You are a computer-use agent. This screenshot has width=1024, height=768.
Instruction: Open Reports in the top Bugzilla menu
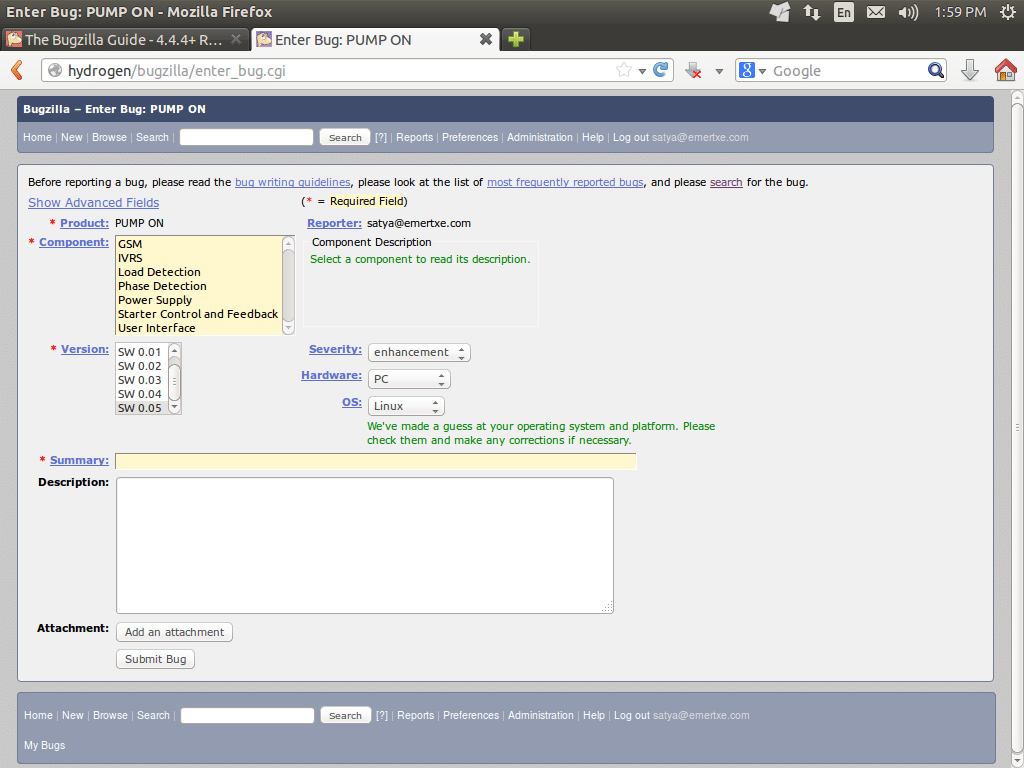[415, 137]
